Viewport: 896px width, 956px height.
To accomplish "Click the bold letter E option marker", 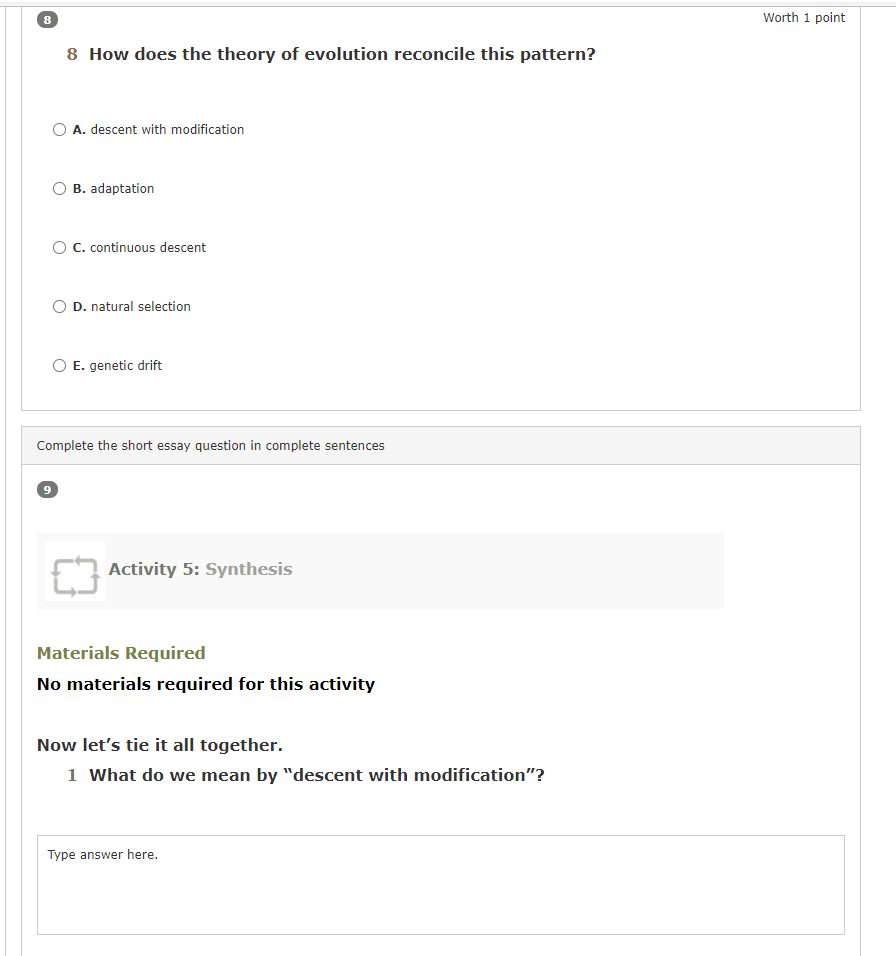I will (x=79, y=366).
